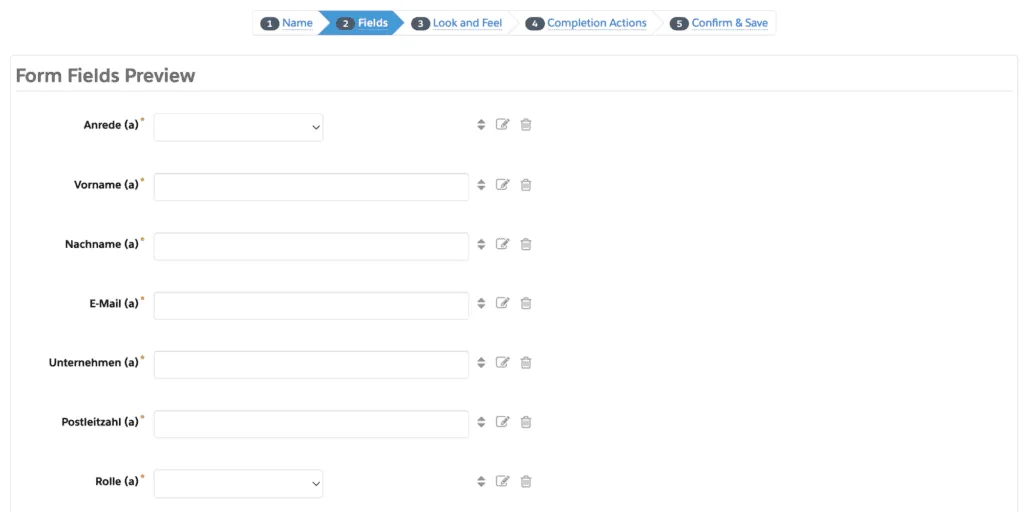The image size is (1024, 512).
Task: Edit the Nachname (a) field
Action: 502,244
